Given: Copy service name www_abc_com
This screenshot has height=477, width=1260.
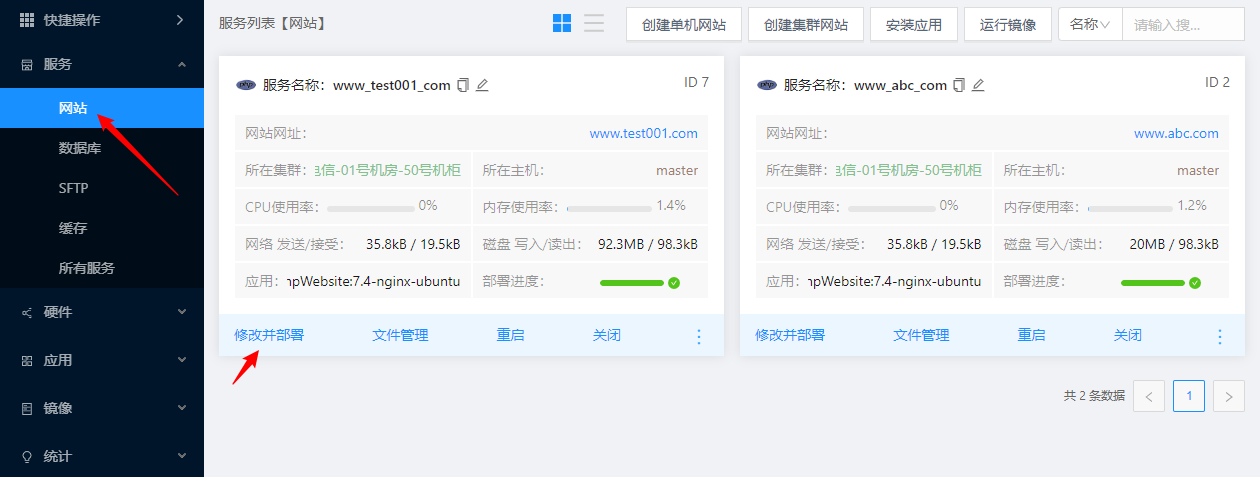Looking at the screenshot, I should pos(959,85).
